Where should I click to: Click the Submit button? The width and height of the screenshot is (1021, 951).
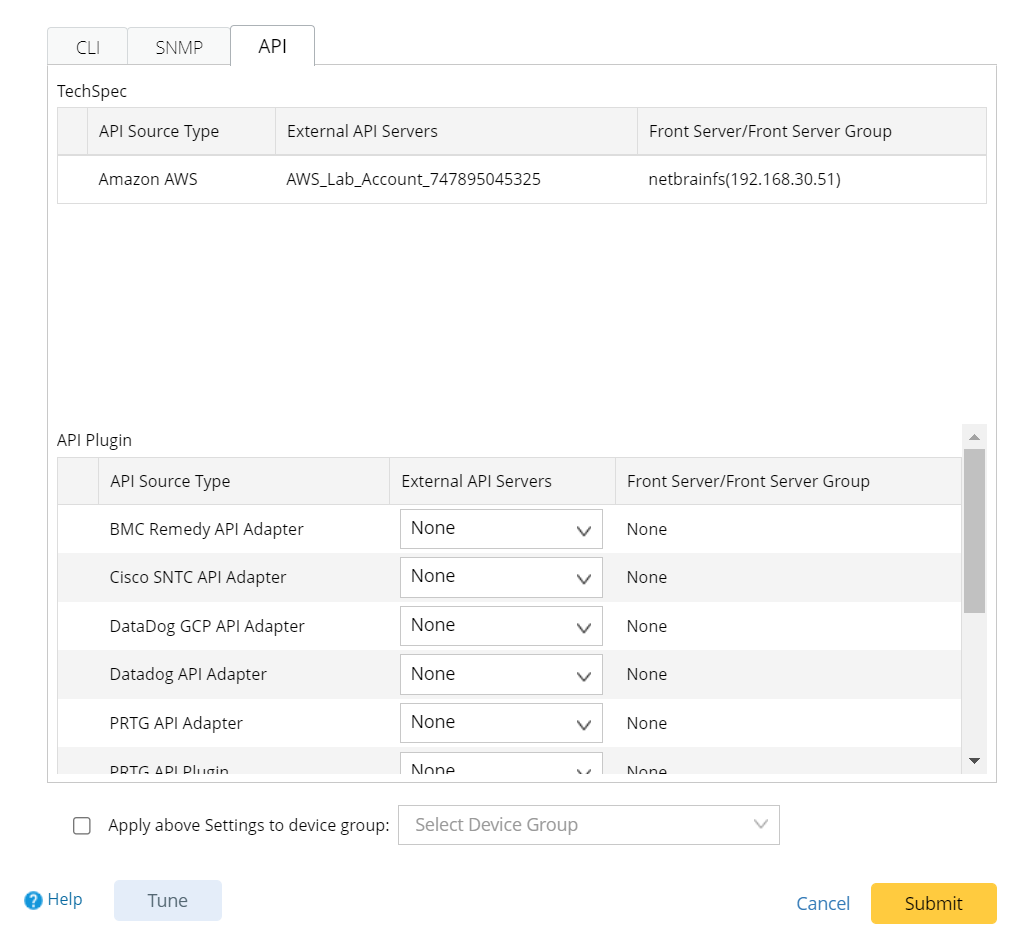[x=933, y=903]
